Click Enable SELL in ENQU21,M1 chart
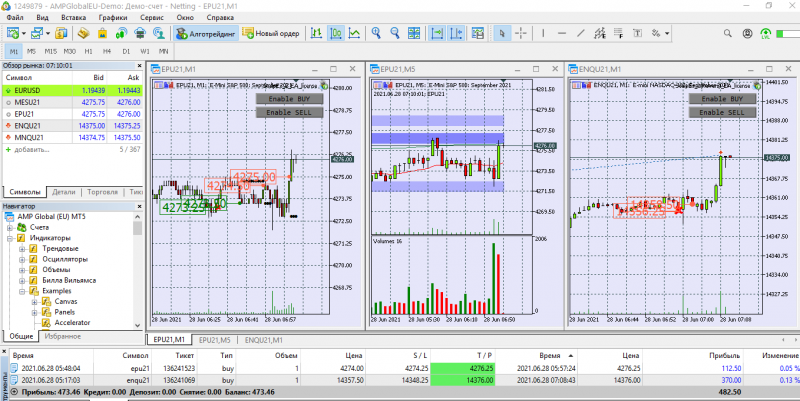800x401 pixels. point(722,112)
